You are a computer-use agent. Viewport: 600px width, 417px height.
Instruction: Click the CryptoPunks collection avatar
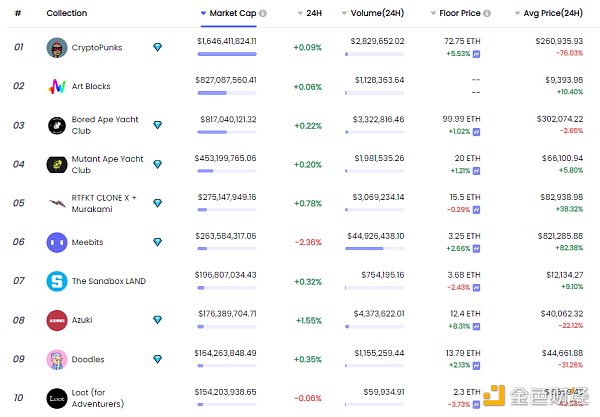pos(57,48)
